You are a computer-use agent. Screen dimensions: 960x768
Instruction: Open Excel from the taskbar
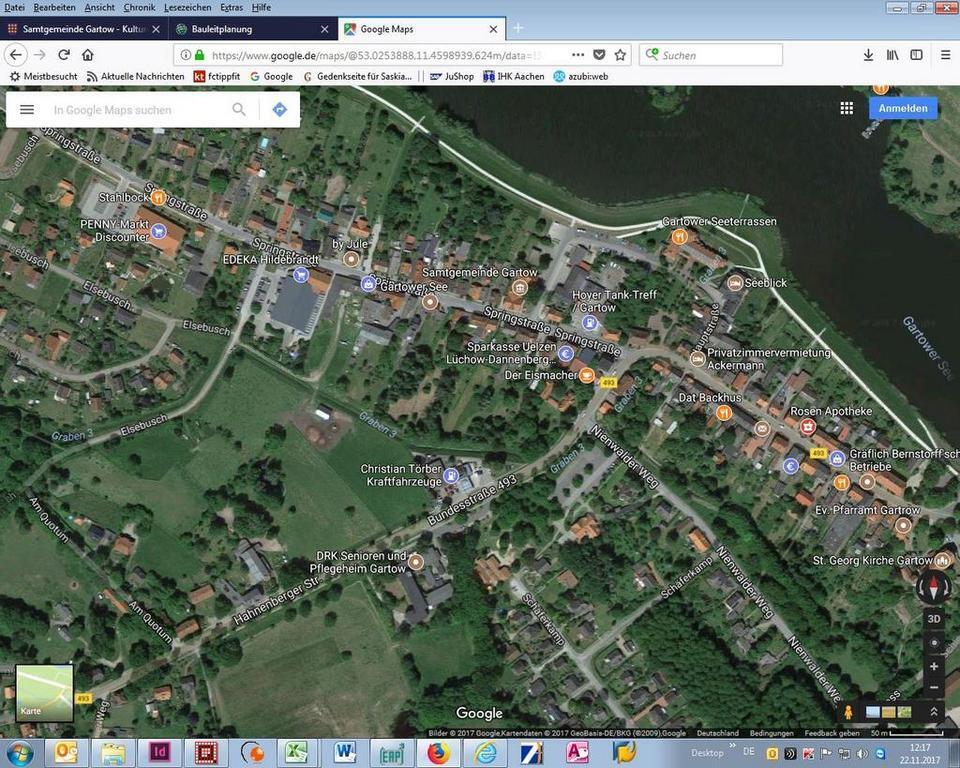(x=296, y=753)
